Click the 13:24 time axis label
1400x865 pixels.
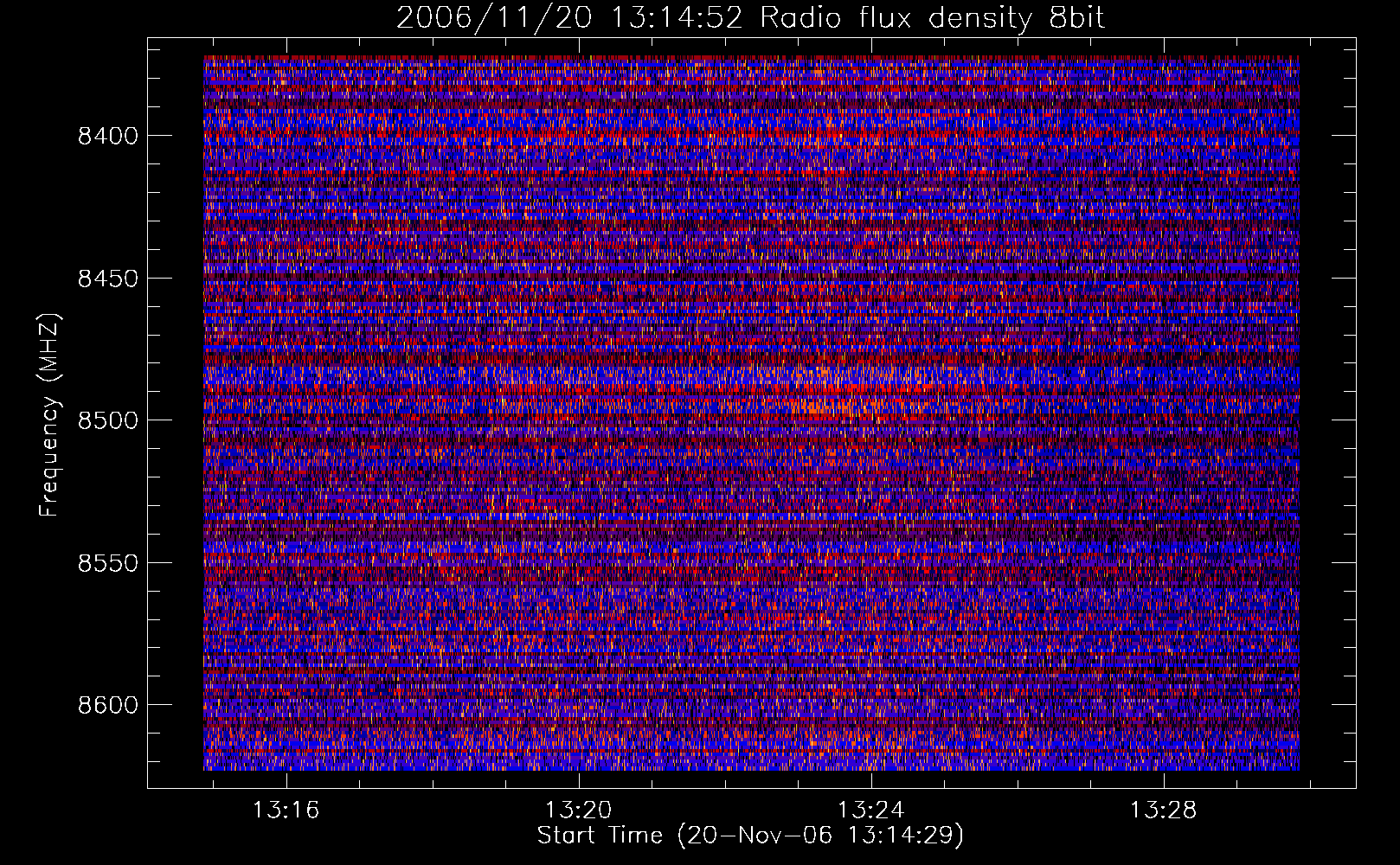870,810
